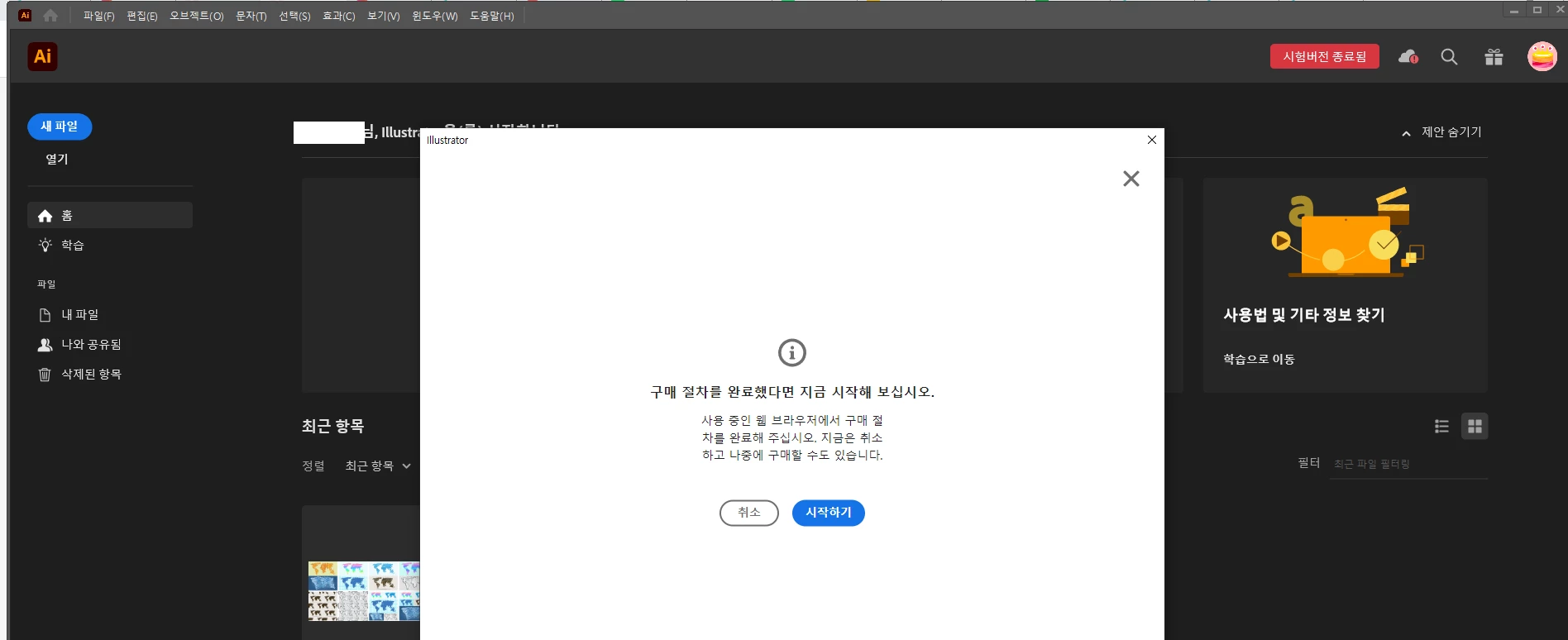The image size is (1568, 640).
Task: Open 최근 항목 sort dropdown
Action: 378,466
